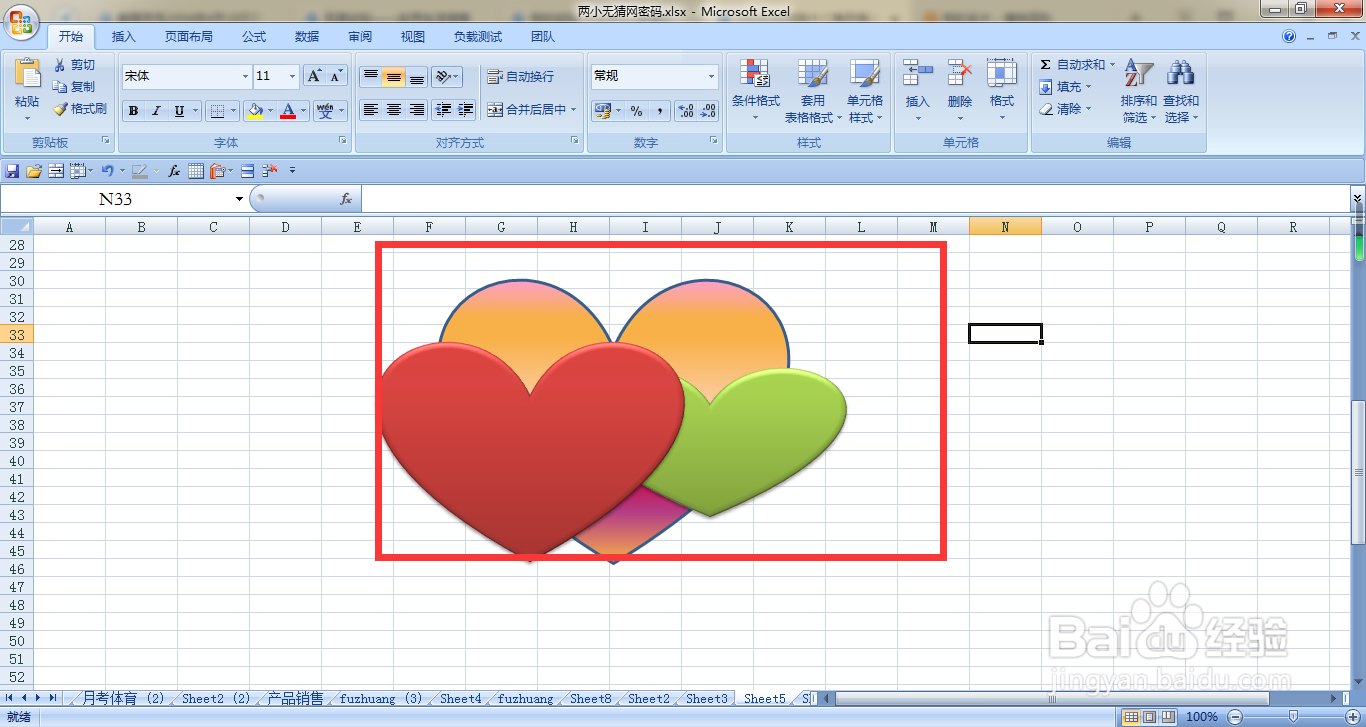Open the Review (审阅) tab

click(x=360, y=37)
